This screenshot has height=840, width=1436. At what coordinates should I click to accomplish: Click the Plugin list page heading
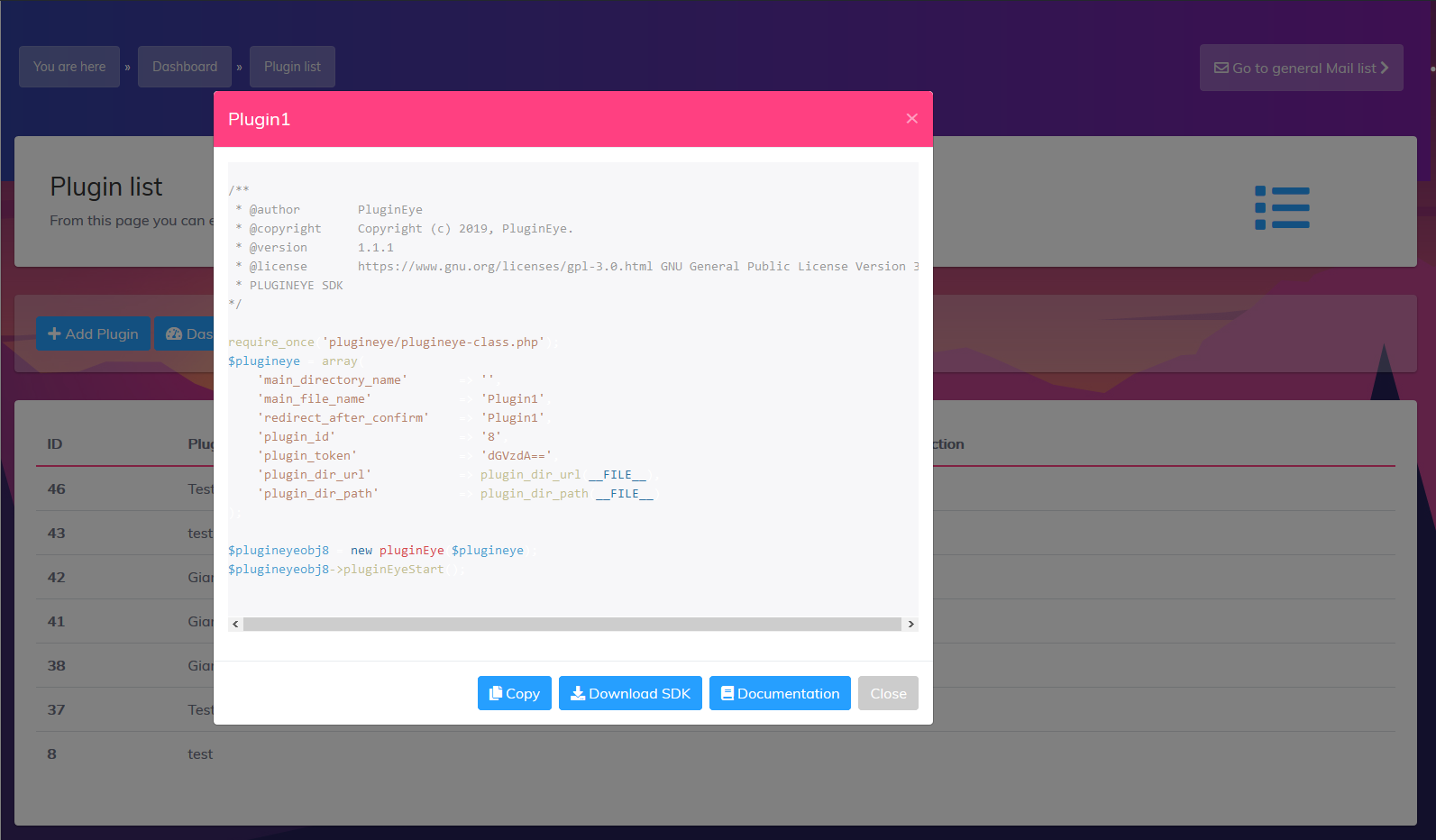pyautogui.click(x=106, y=187)
